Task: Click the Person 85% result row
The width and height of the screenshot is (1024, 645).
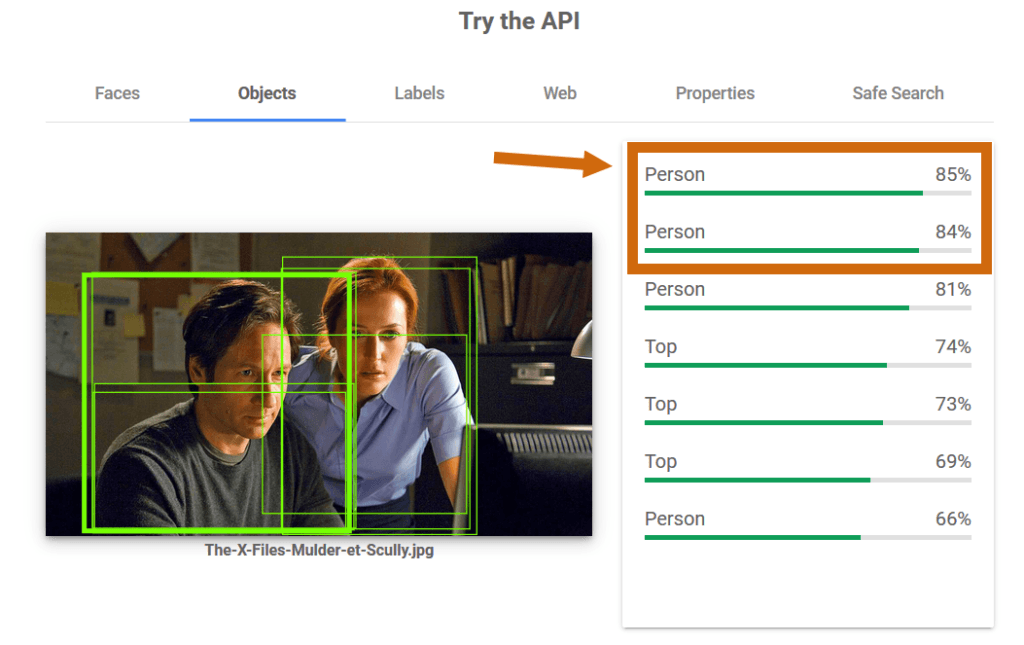Action: [808, 180]
